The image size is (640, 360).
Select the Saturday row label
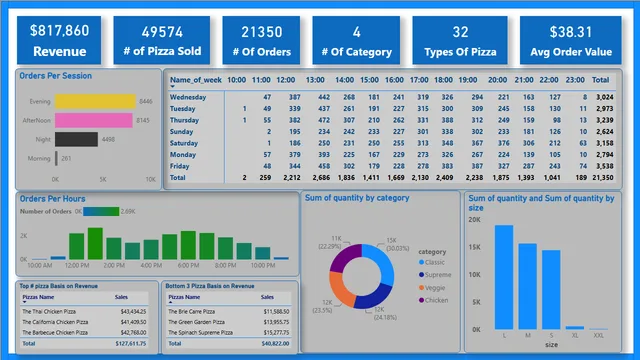(x=184, y=143)
